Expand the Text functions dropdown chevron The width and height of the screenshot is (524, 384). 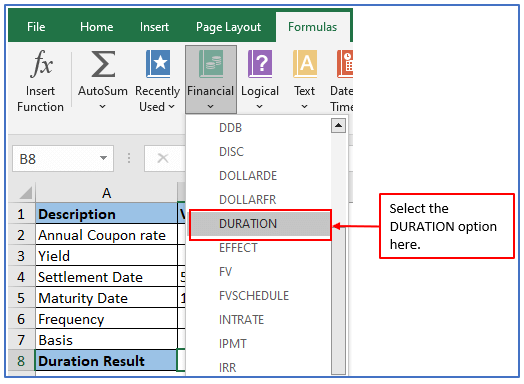304,107
